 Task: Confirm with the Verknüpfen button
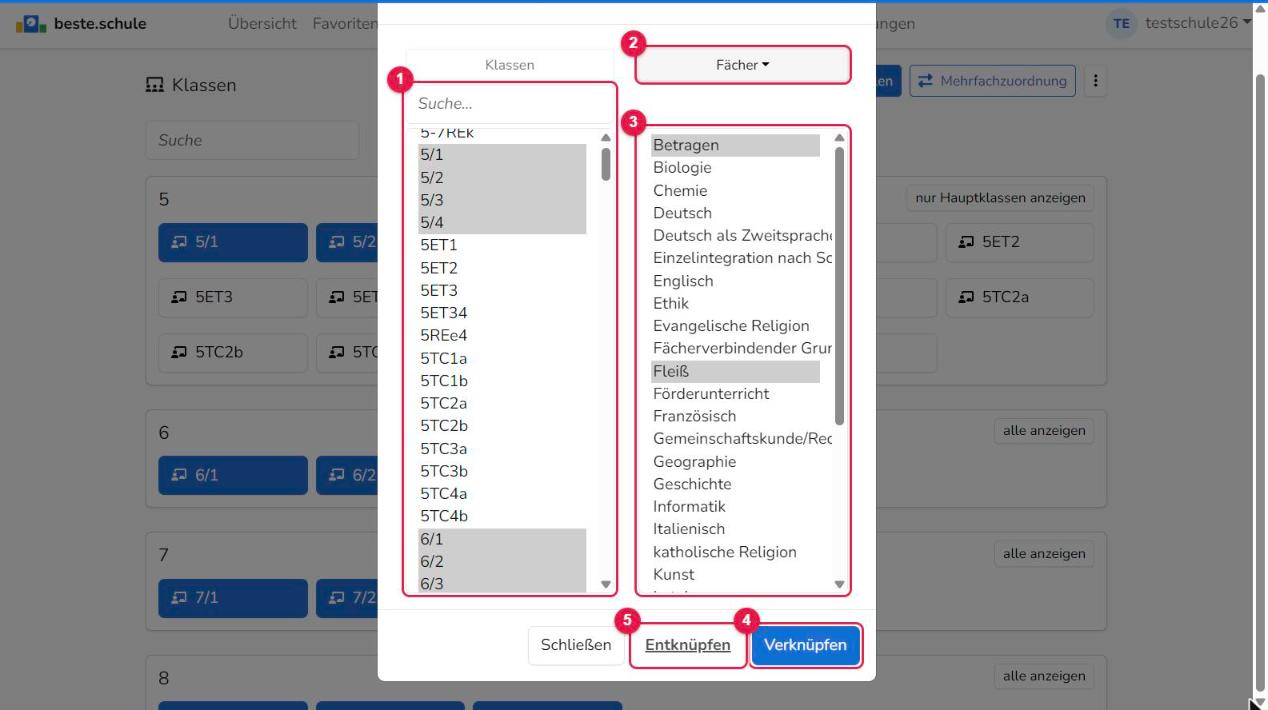pos(805,645)
